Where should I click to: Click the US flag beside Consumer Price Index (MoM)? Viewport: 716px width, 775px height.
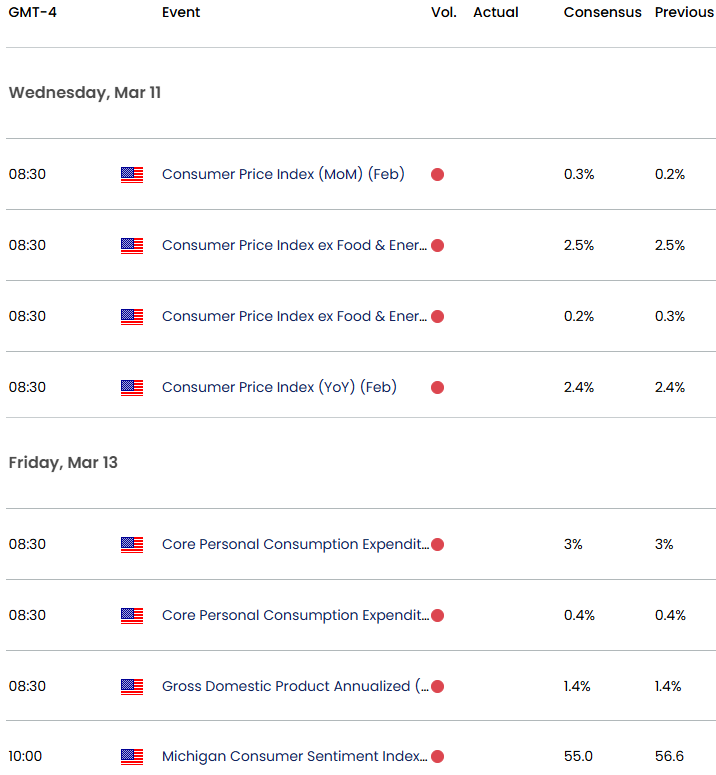point(132,175)
